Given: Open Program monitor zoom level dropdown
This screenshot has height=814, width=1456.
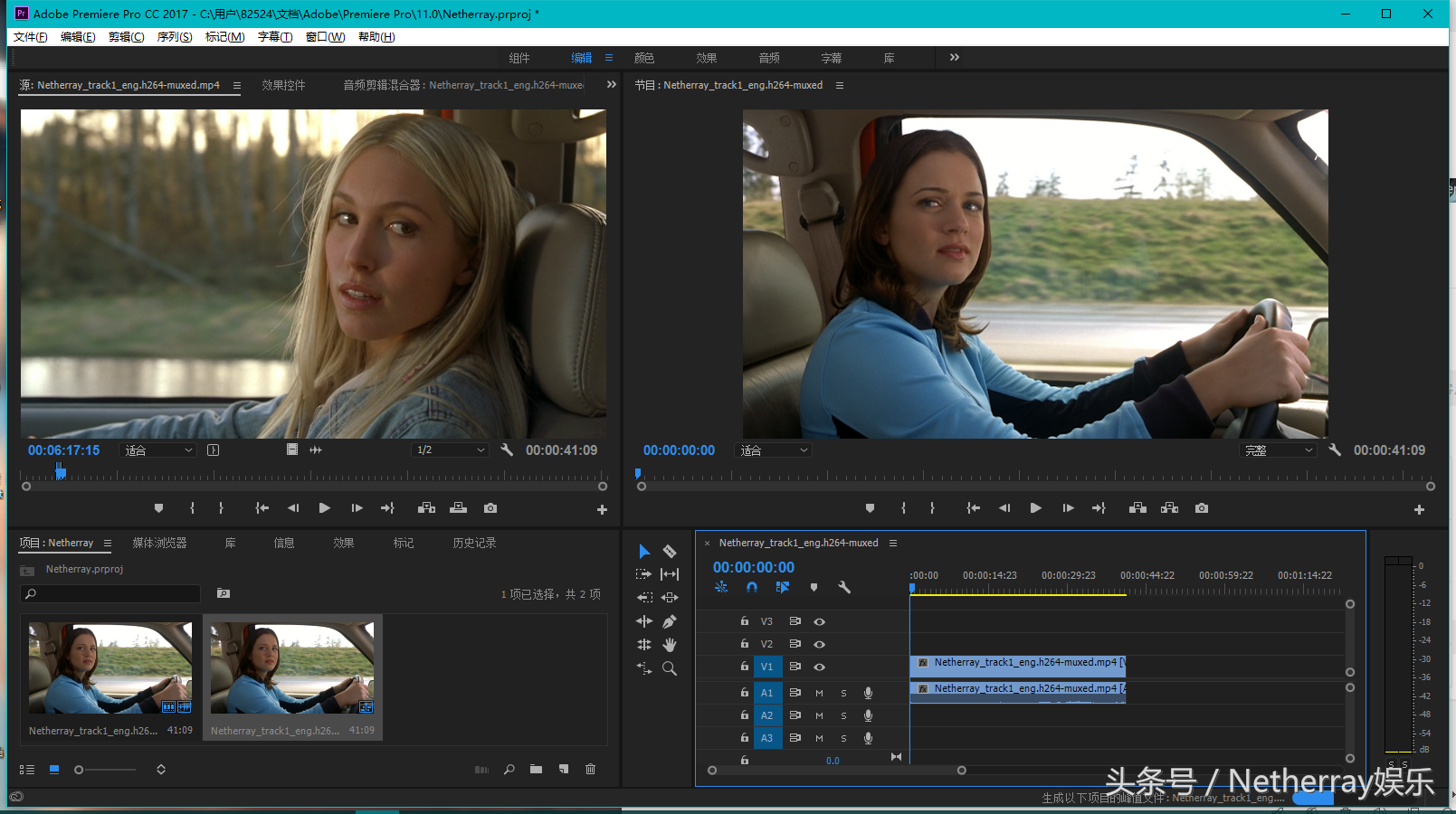Looking at the screenshot, I should (x=774, y=450).
